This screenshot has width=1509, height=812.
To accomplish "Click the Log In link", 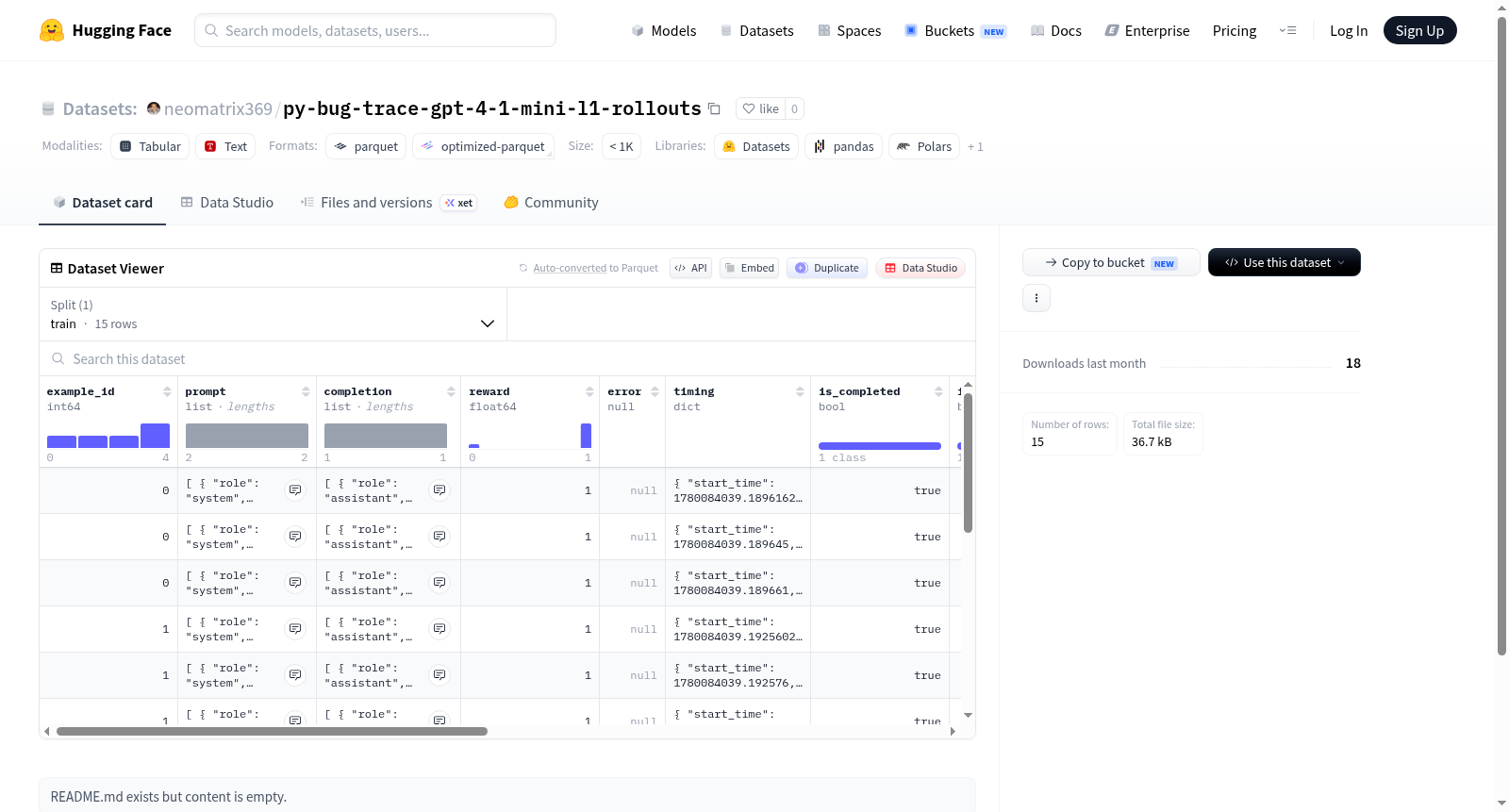I will 1349,30.
